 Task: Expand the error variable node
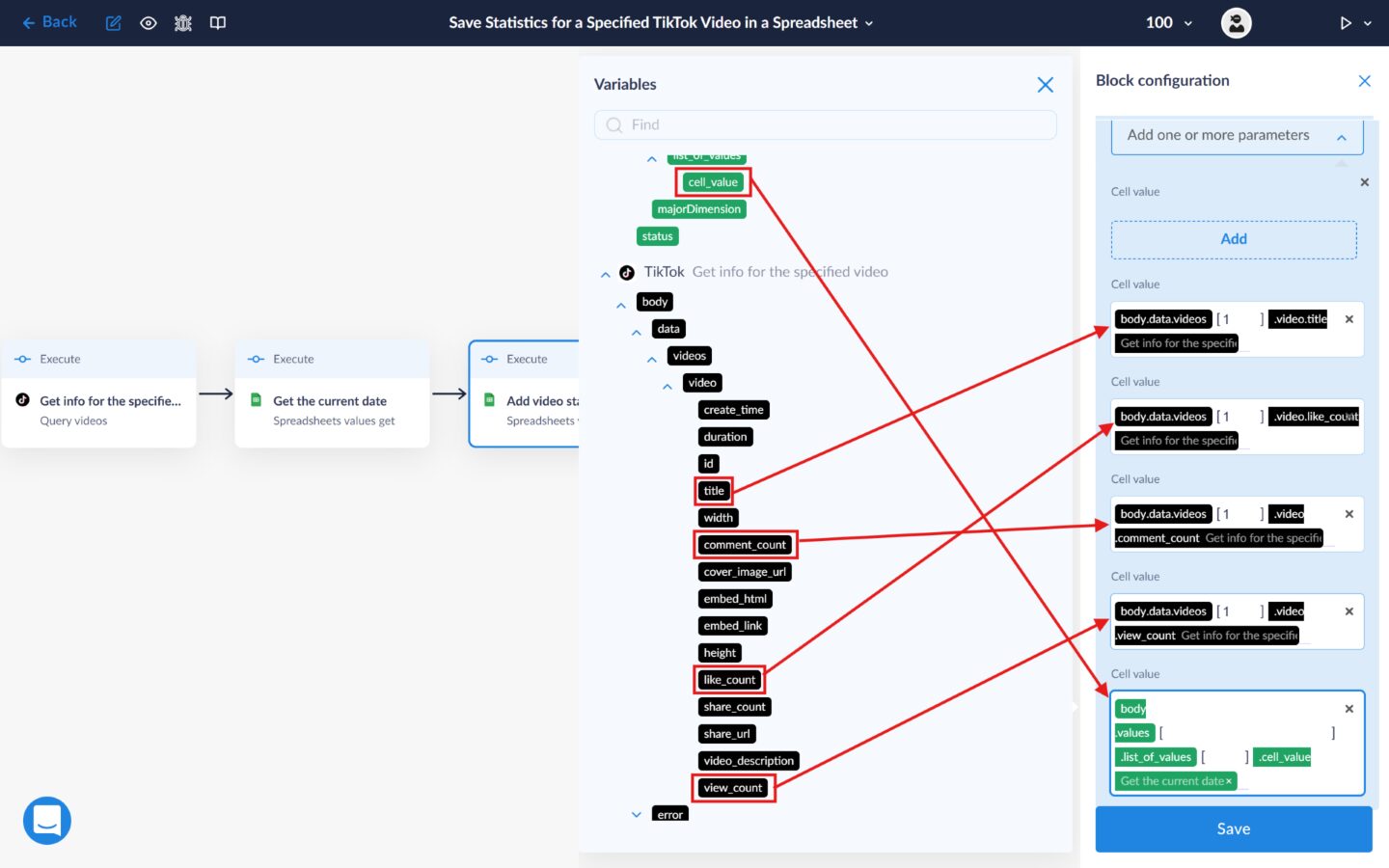pos(637,815)
